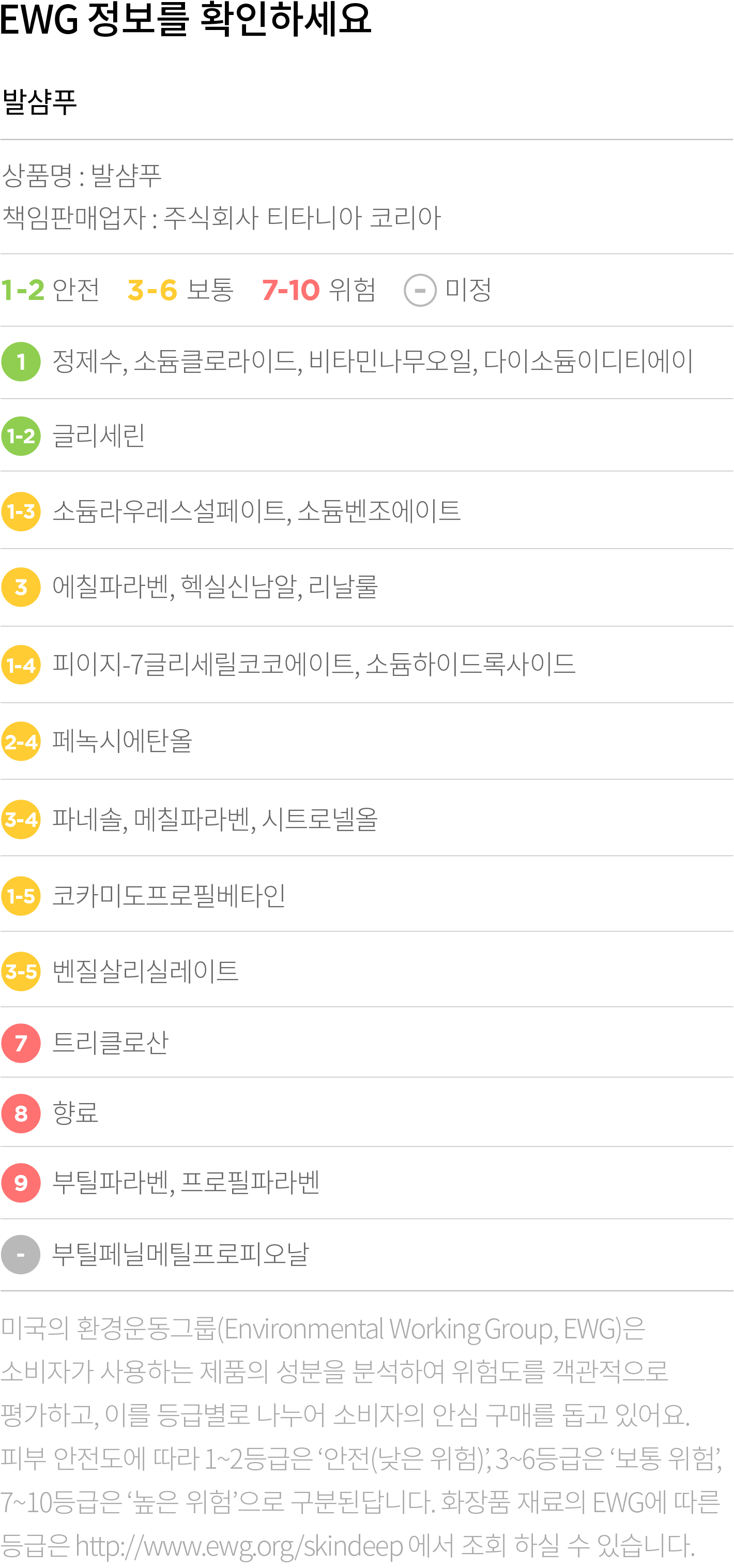Click the 발샴푸 product heading
The image size is (734, 1568).
click(x=40, y=101)
